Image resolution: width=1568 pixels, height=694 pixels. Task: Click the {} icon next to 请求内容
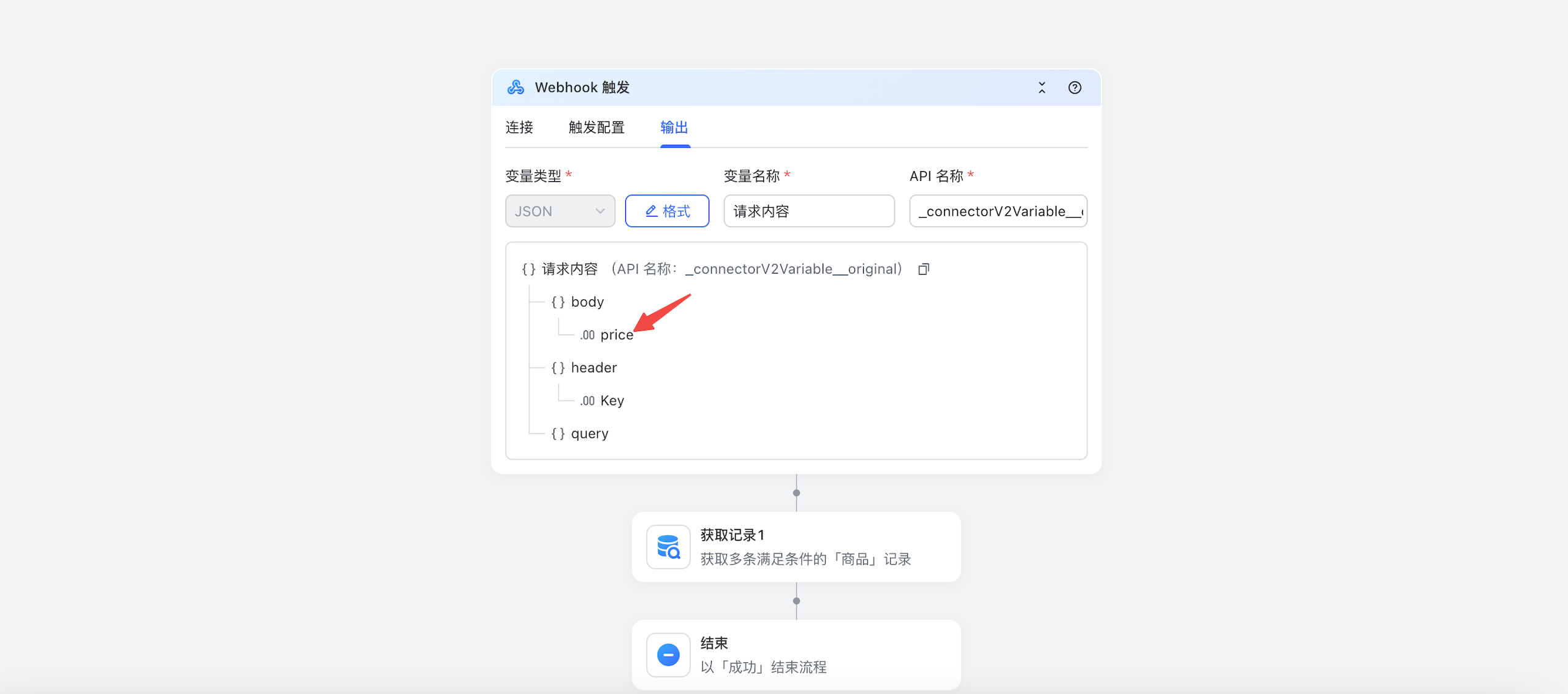click(x=528, y=269)
